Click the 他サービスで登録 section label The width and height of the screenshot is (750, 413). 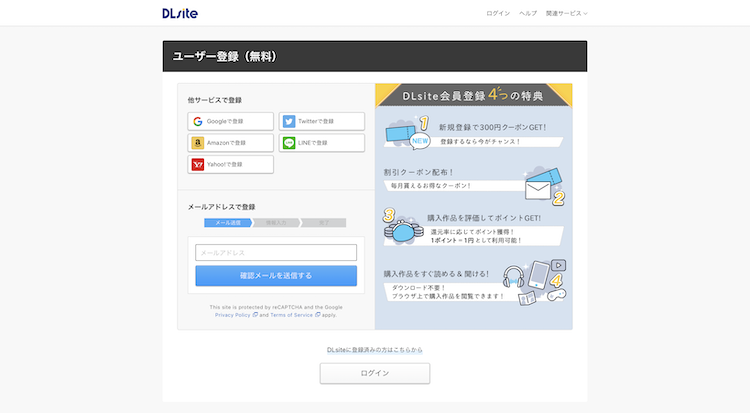[x=215, y=100]
